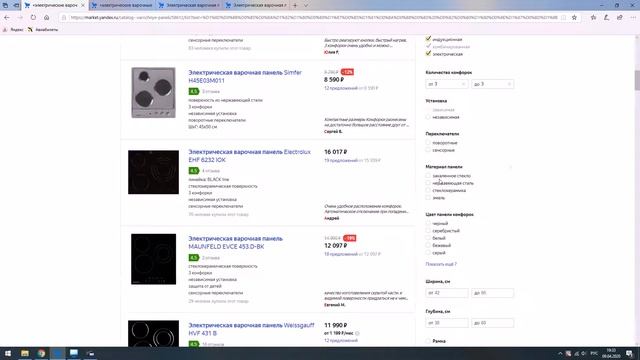Screen dimensions: 640x360
Task: Check the поворотные switches filter
Action: tap(428, 143)
